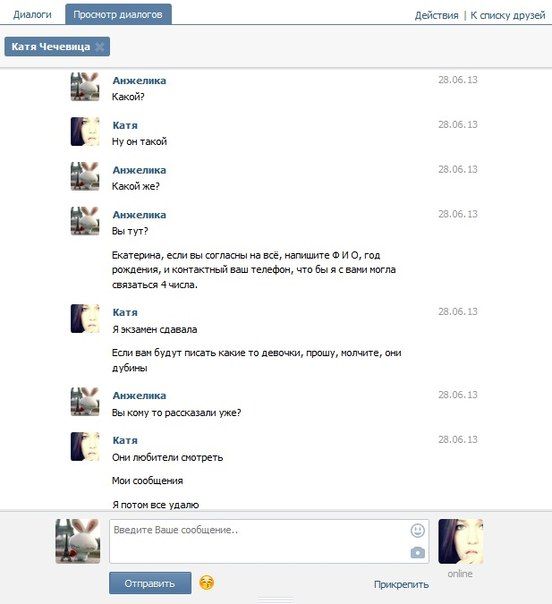552x604 pixels.
Task: Send message with Отправить button
Action: 150,583
